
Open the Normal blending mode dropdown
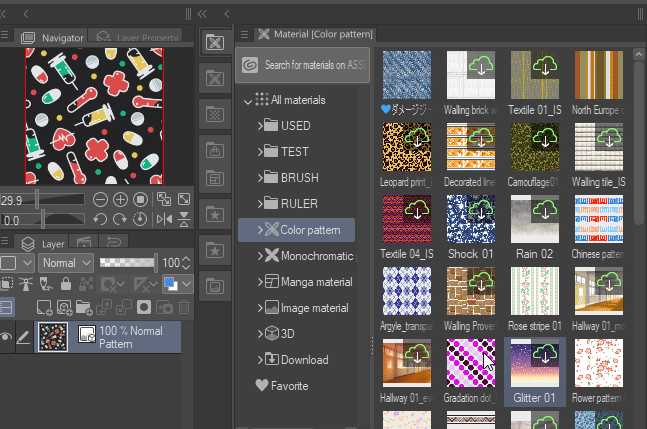click(66, 263)
